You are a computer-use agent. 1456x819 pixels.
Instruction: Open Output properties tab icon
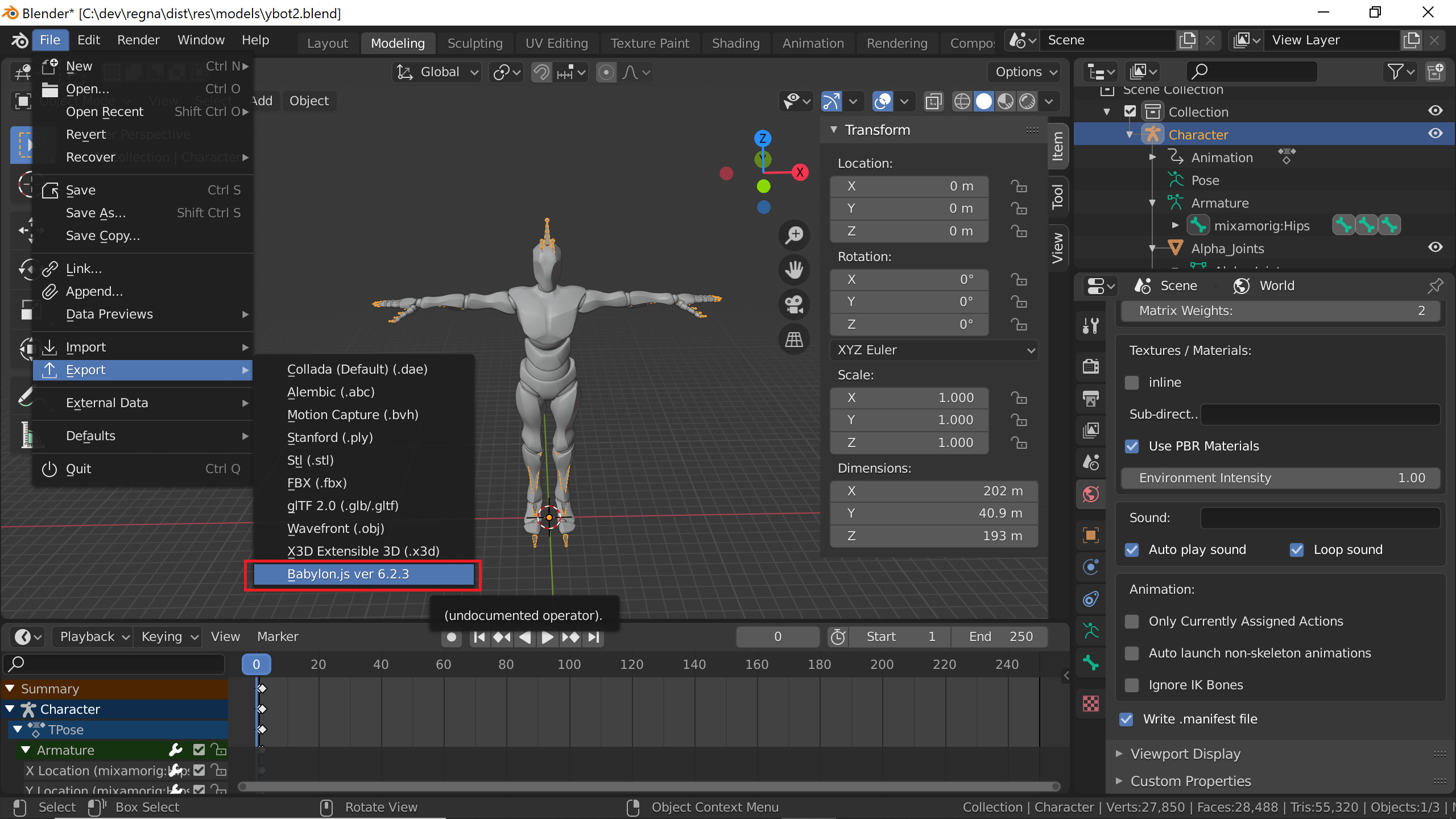tap(1091, 398)
